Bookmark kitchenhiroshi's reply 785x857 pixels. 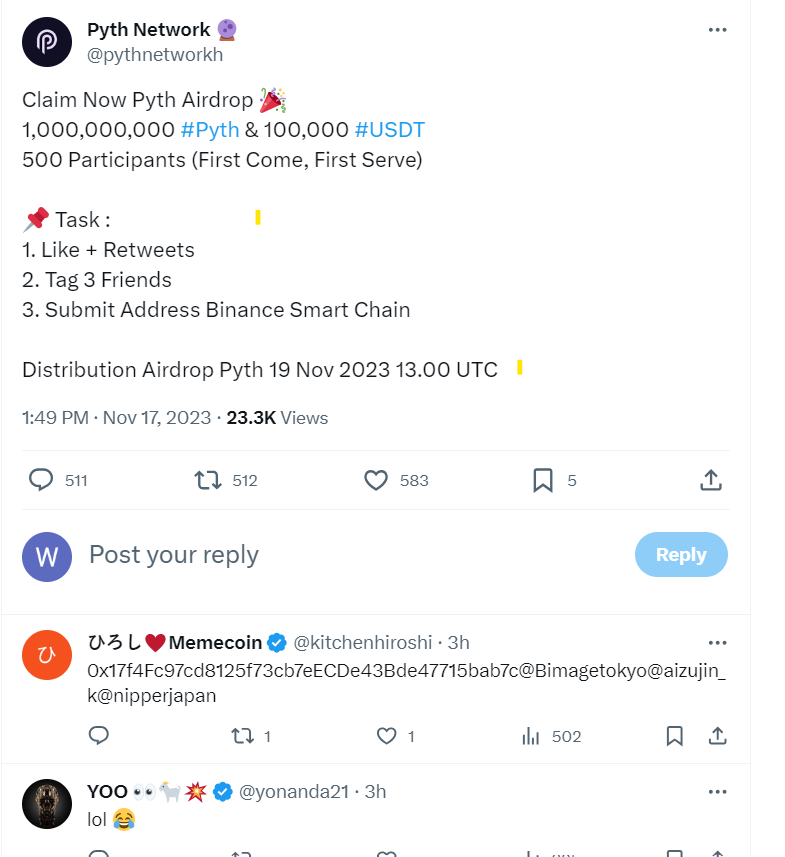point(675,737)
